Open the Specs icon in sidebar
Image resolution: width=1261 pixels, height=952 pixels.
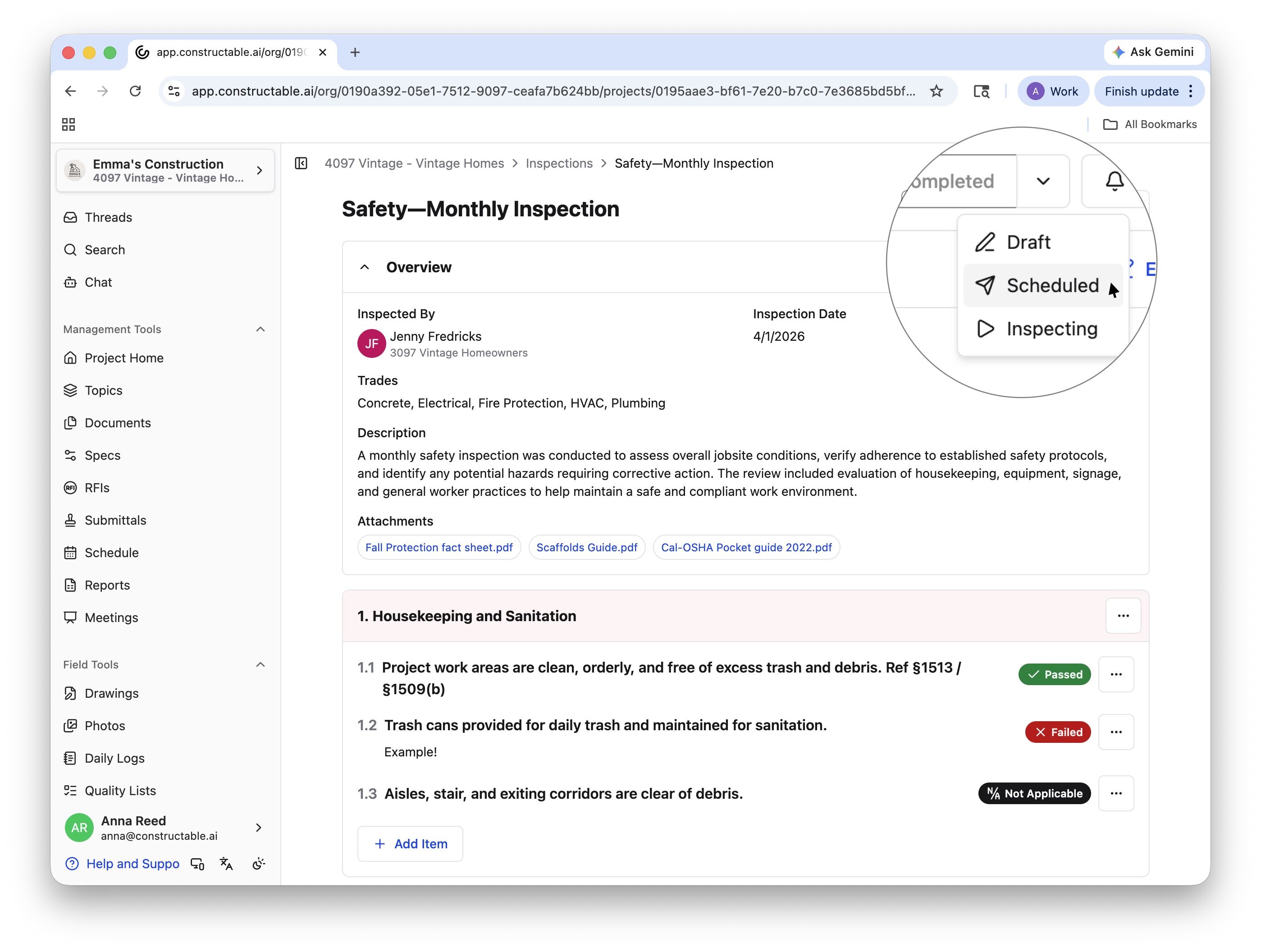point(70,455)
